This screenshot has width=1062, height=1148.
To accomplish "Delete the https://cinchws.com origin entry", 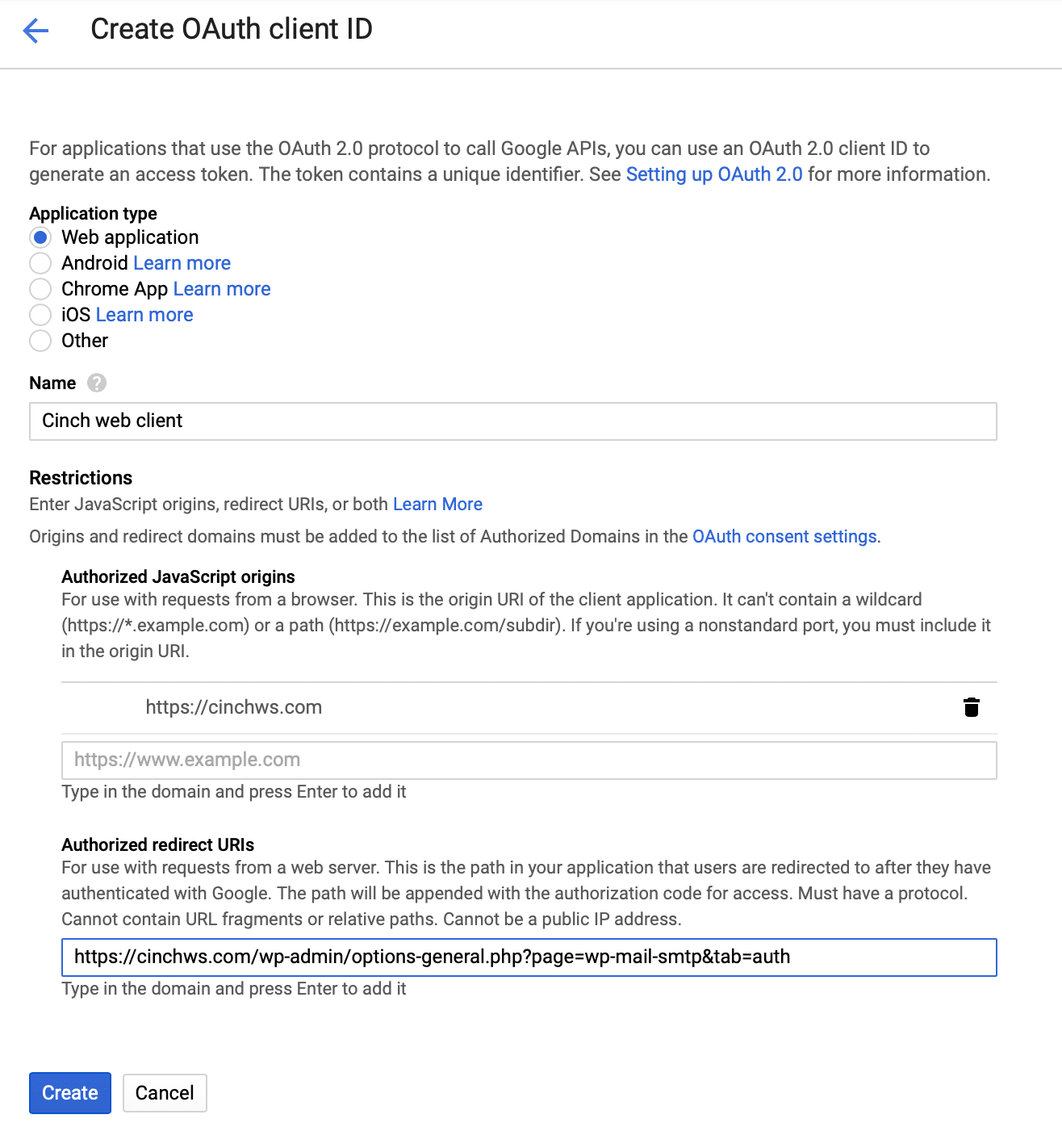I will [971, 708].
